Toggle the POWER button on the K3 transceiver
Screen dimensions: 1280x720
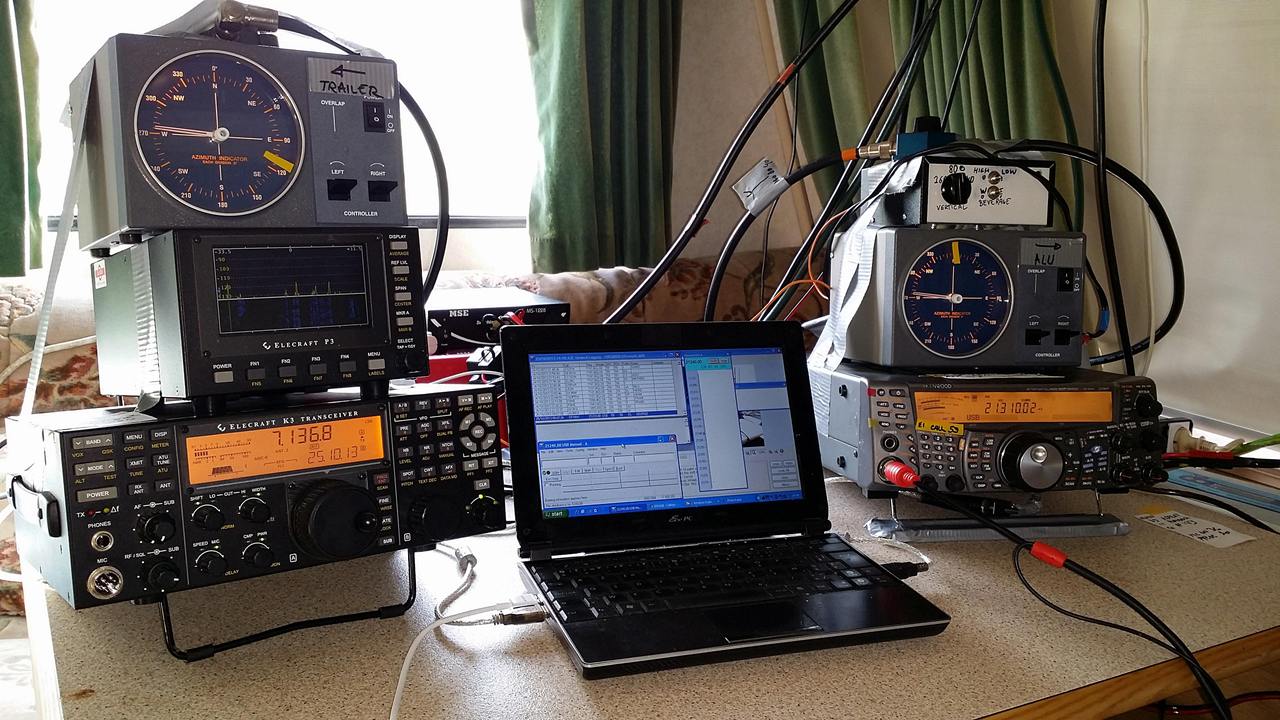pos(97,494)
